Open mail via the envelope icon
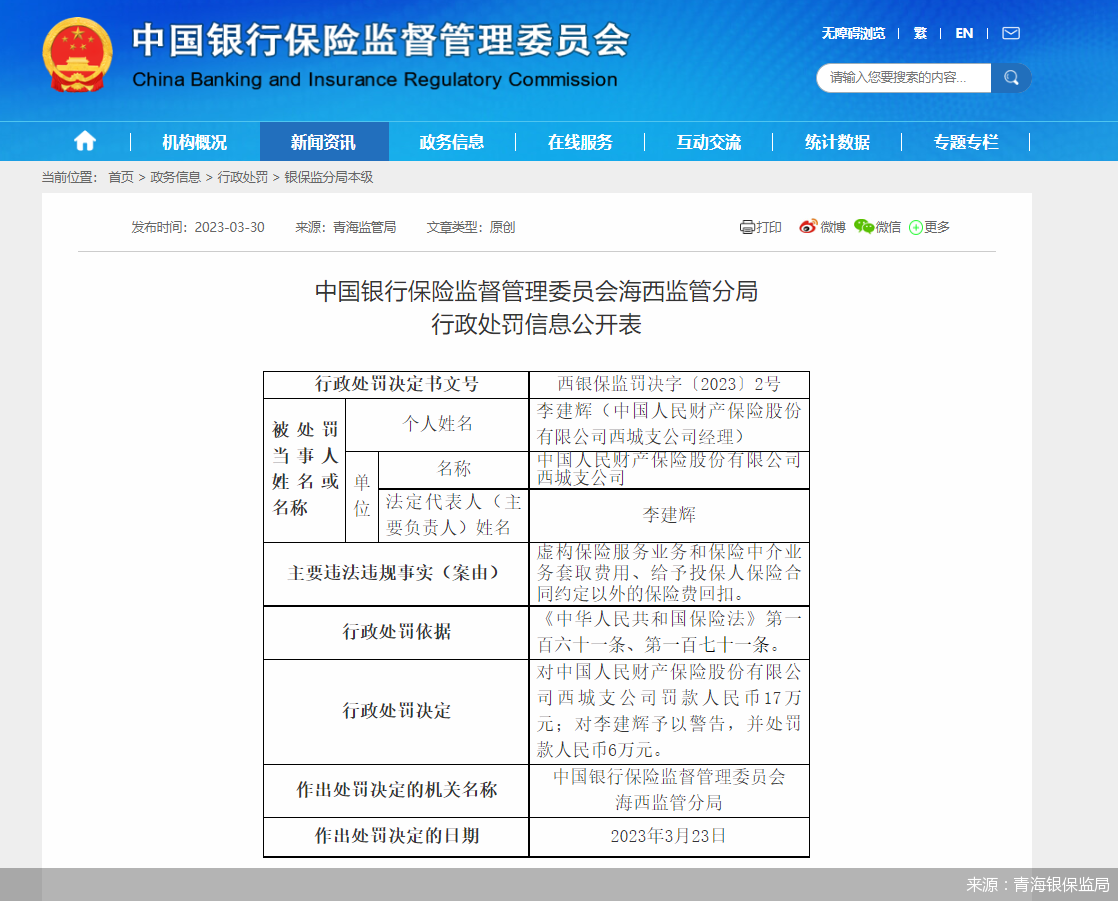Screen dimensions: 1118x901 click(1010, 33)
